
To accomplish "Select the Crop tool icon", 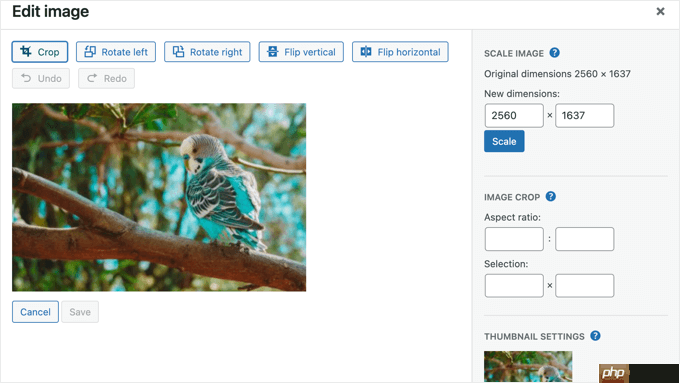I will point(26,52).
